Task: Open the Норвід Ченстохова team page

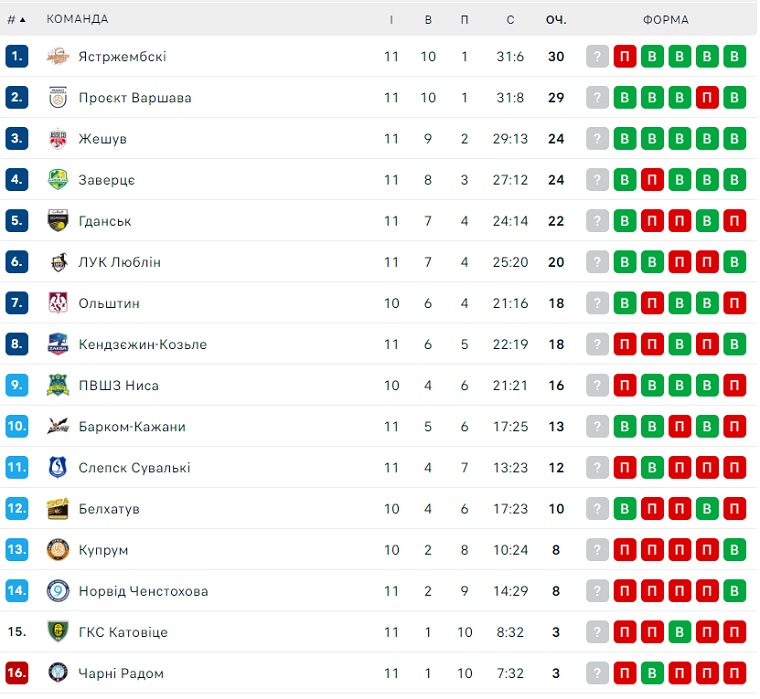Action: (x=143, y=591)
